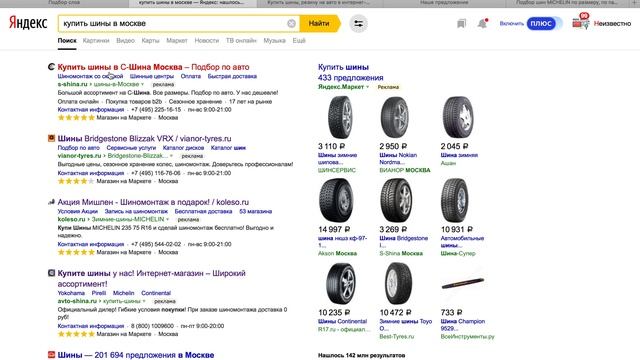Open Акция Мишлен koleso.ru result
This screenshot has width=640, height=360.
[153, 202]
